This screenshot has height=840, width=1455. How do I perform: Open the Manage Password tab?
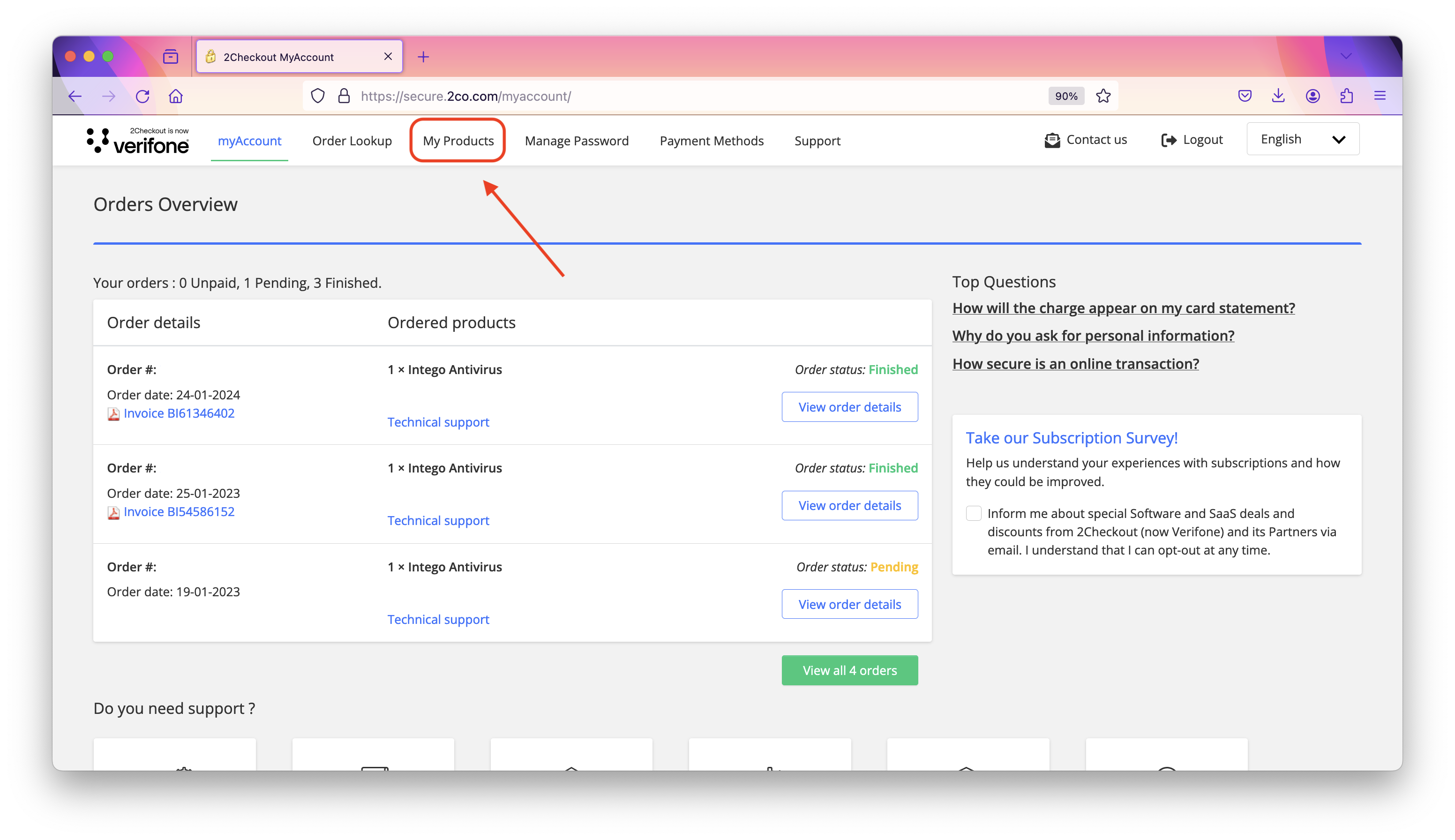[577, 141]
